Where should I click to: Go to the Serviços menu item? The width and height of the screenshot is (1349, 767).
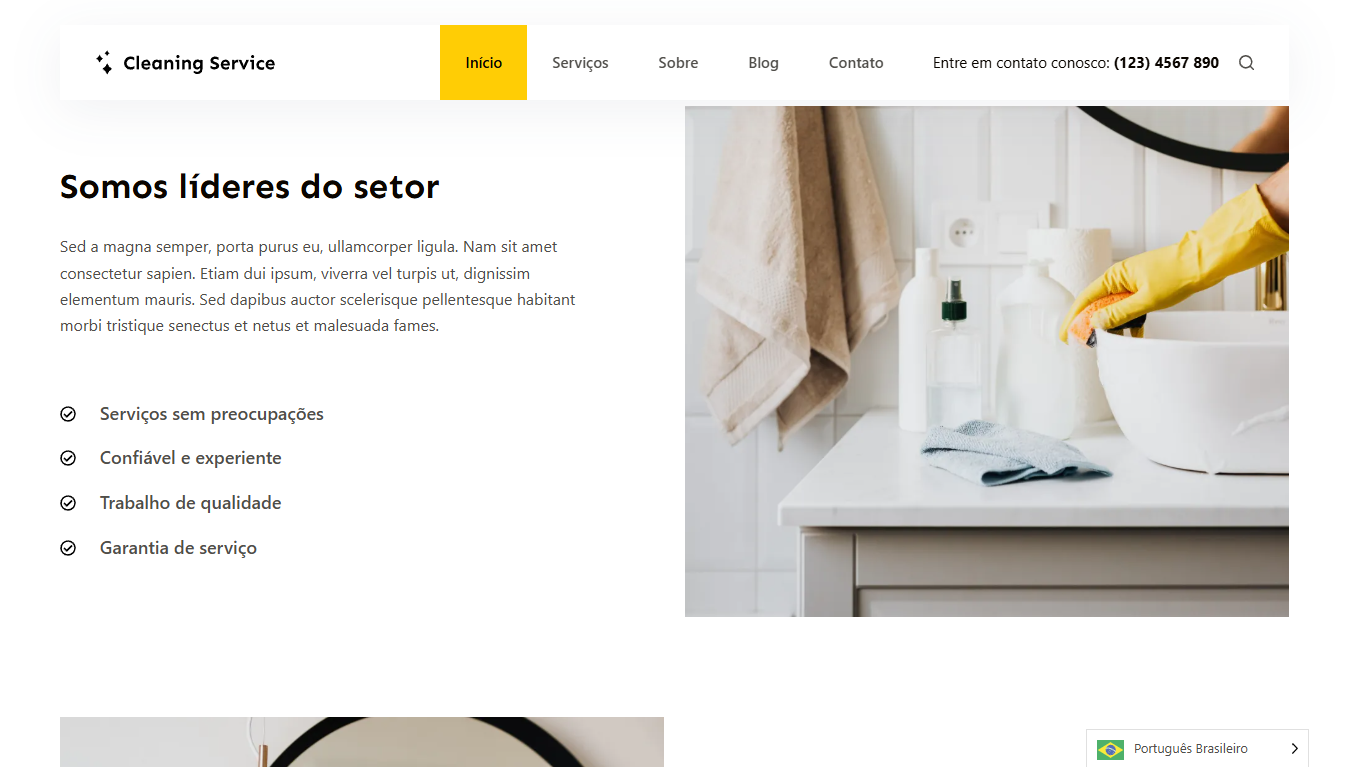[x=580, y=63]
